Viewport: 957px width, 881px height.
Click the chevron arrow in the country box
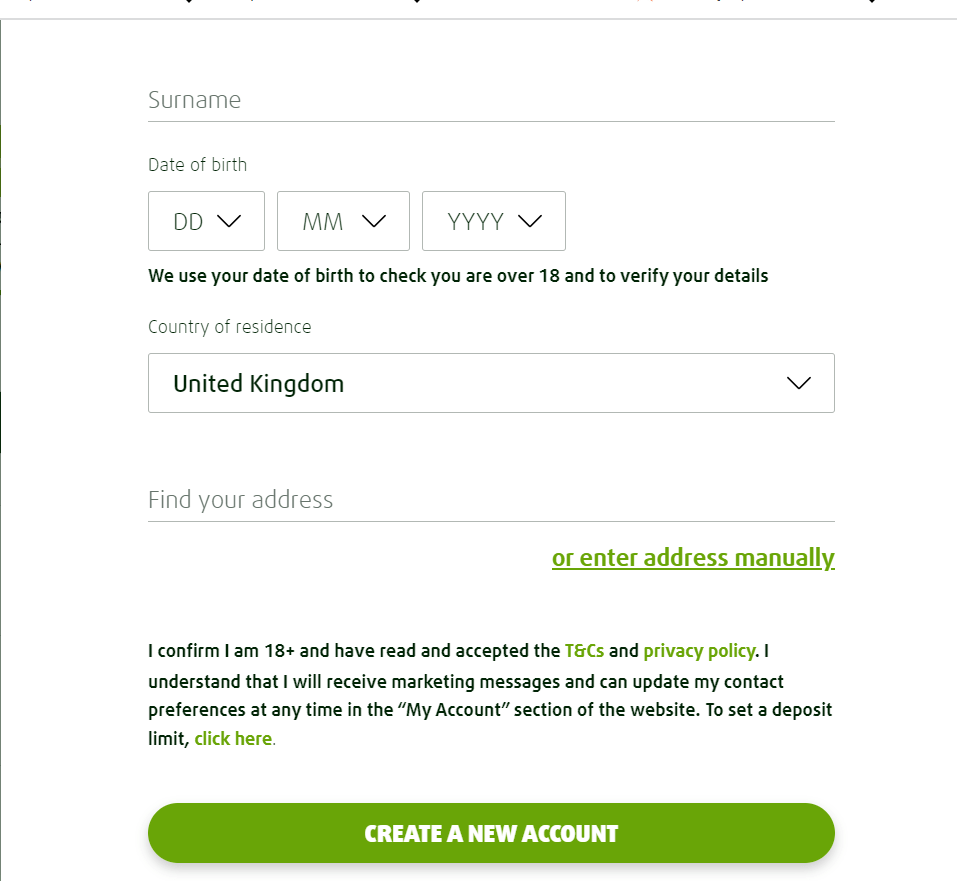coord(798,383)
